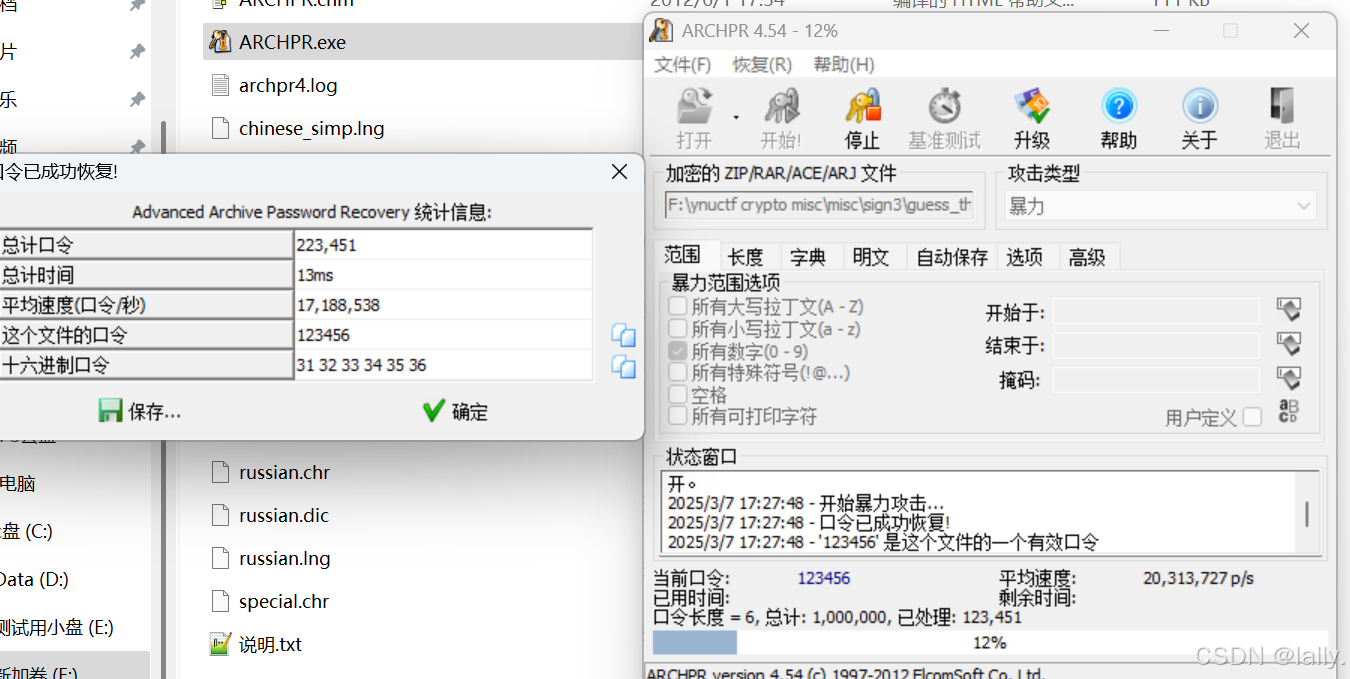This screenshot has width=1350, height=679.
Task: Open the 攻击类型 dropdown showing 暴力
Action: tap(1160, 206)
